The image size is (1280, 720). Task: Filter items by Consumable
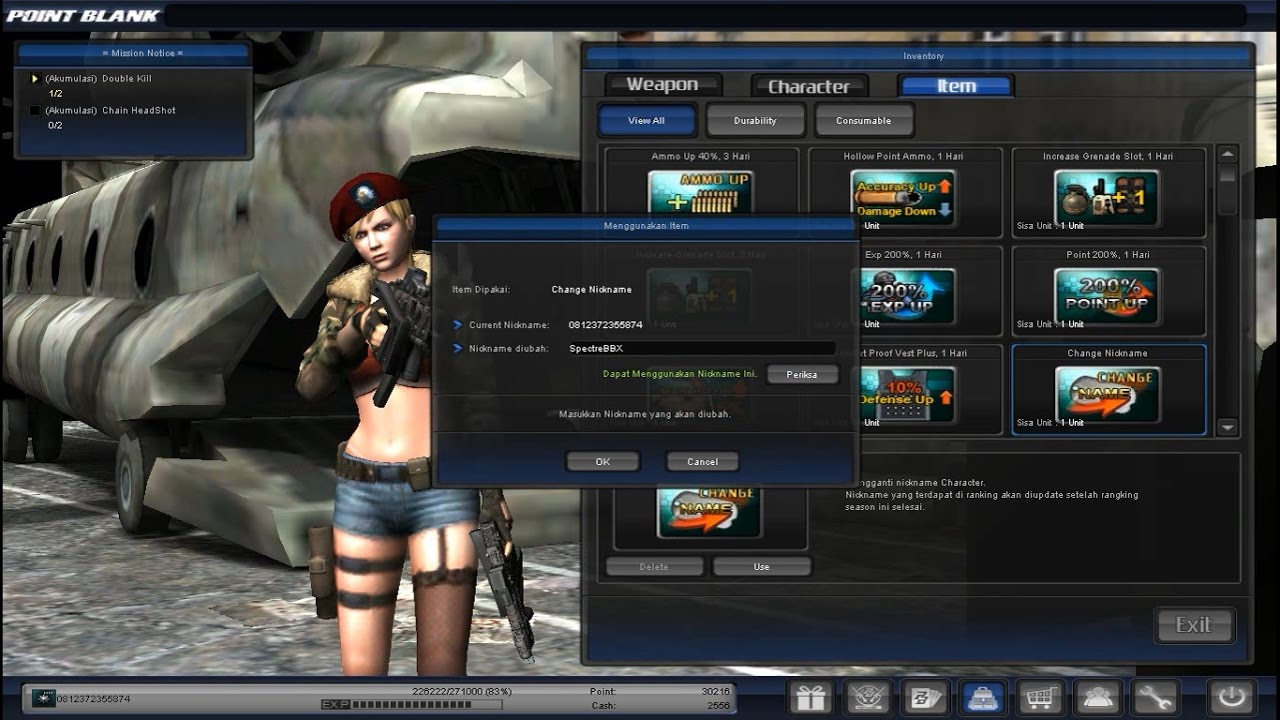pyautogui.click(x=863, y=120)
